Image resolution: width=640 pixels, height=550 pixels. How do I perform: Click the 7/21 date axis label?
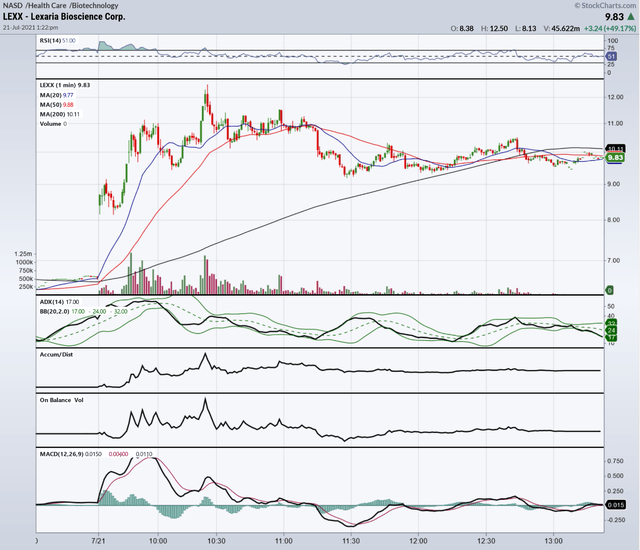pyautogui.click(x=98, y=541)
